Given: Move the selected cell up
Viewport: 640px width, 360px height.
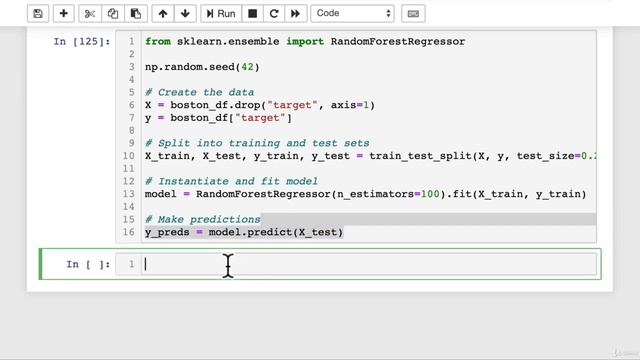Looking at the screenshot, I should click(x=163, y=13).
